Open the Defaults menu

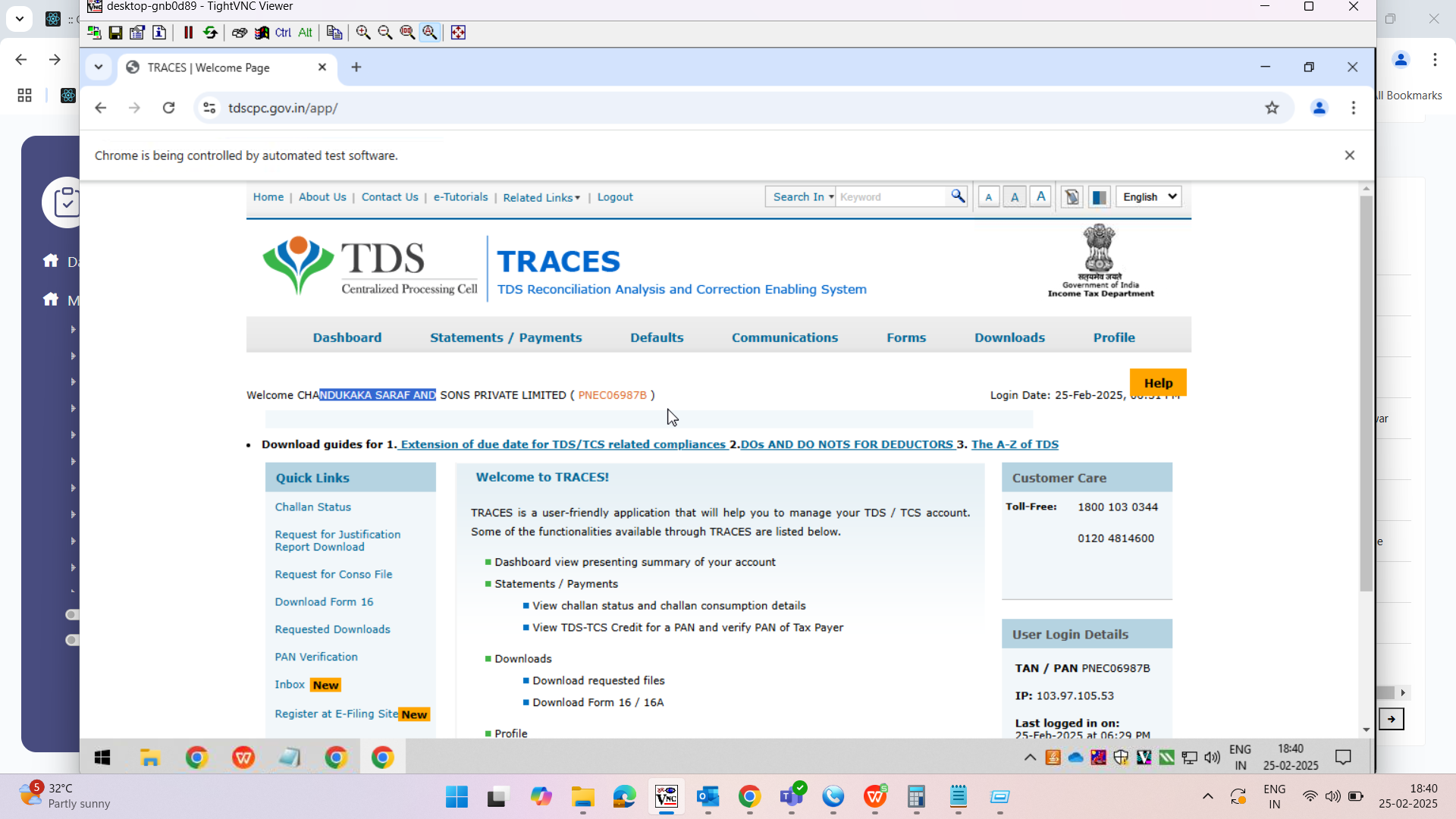click(x=657, y=337)
